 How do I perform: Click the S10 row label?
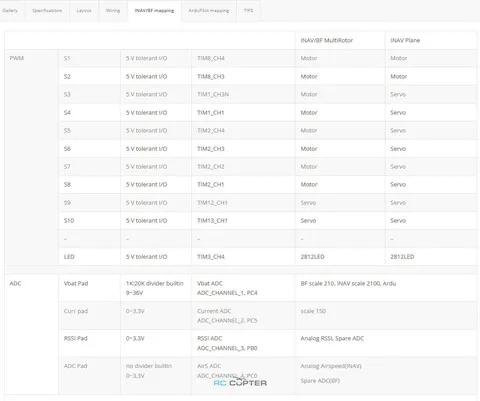click(69, 221)
